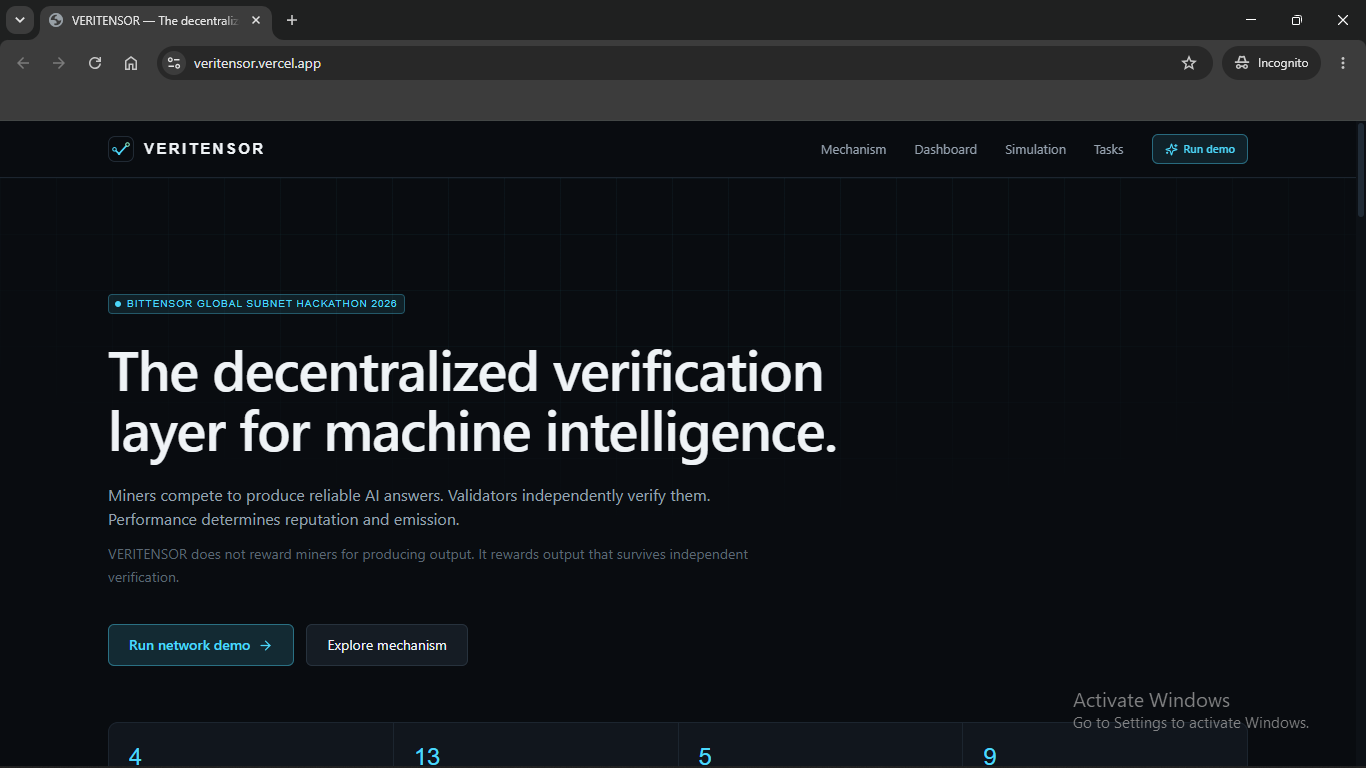Open the Incognito profile indicator

point(1272,63)
